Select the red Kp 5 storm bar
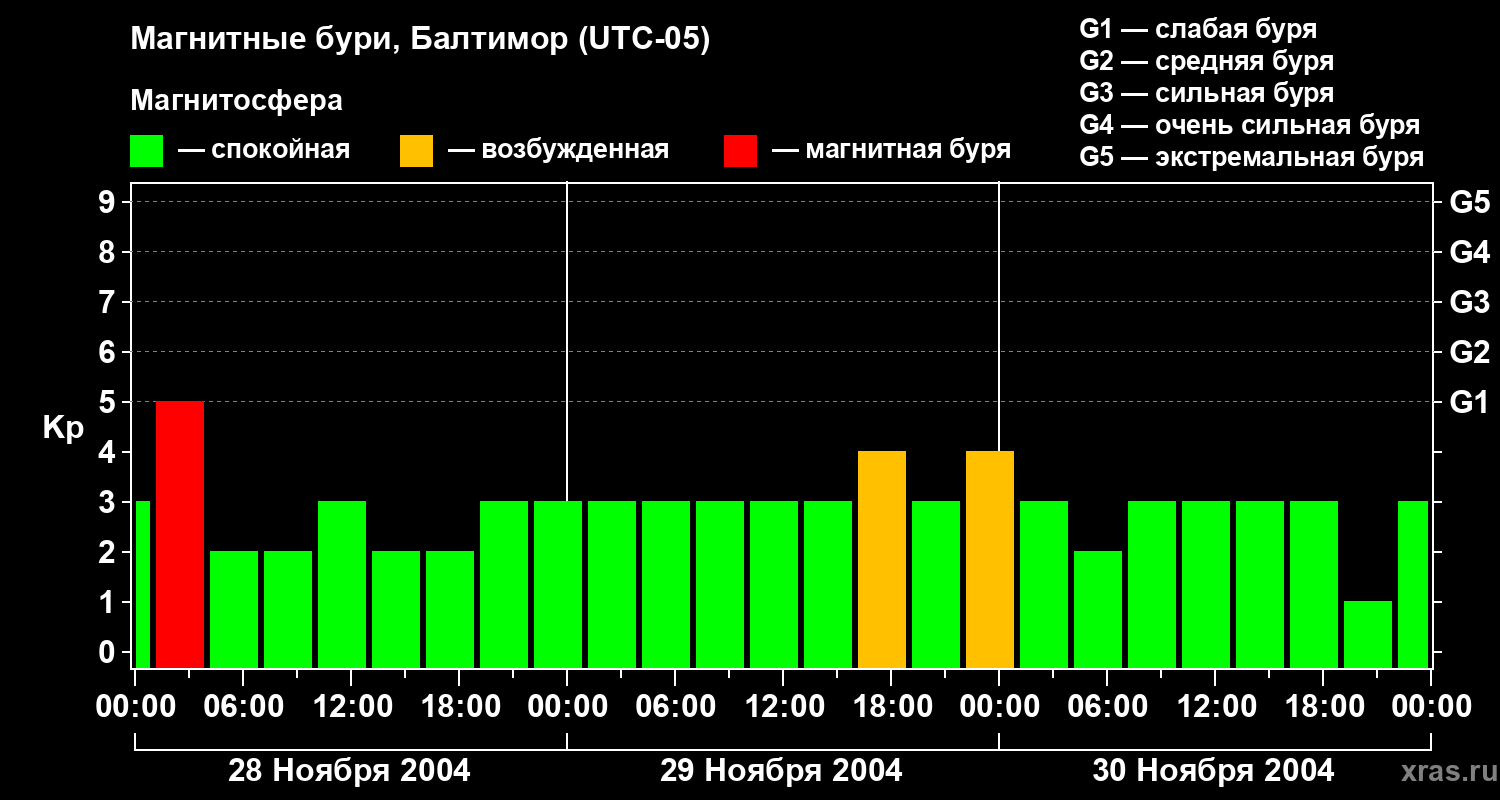 [180, 534]
